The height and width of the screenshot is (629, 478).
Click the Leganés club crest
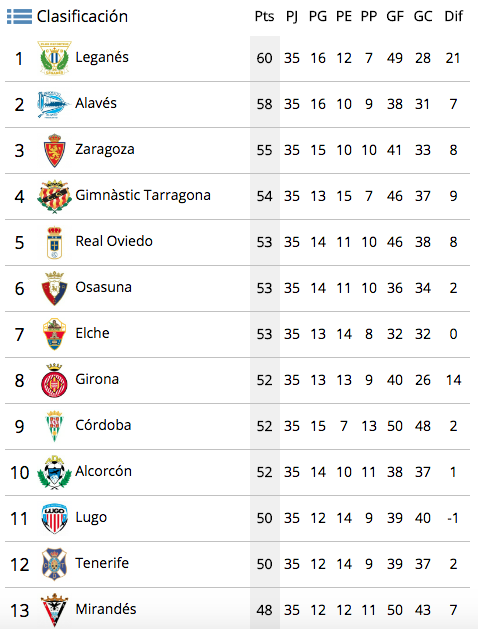pos(54,58)
